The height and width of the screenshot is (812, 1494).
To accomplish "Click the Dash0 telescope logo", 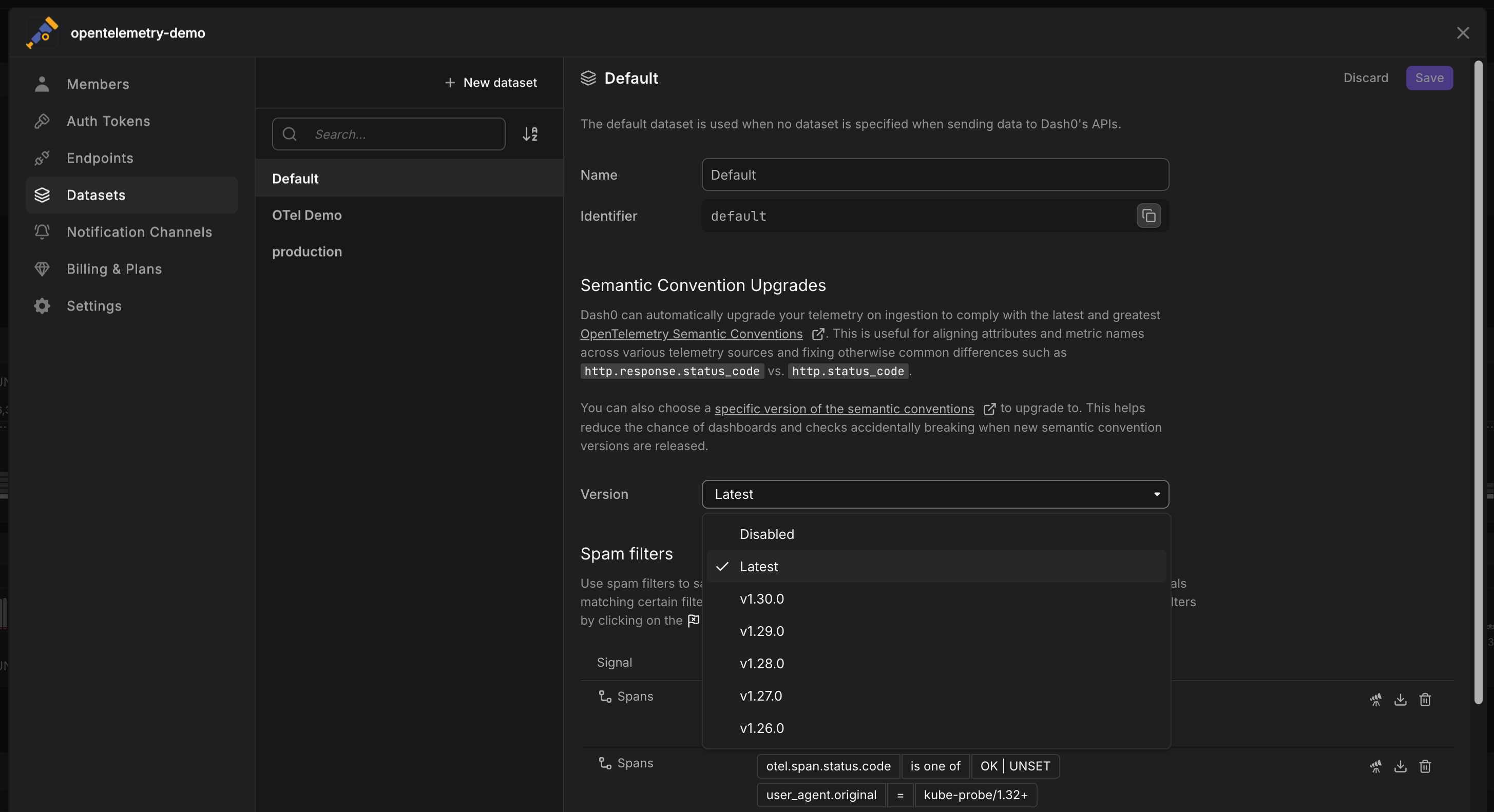I will click(x=42, y=32).
